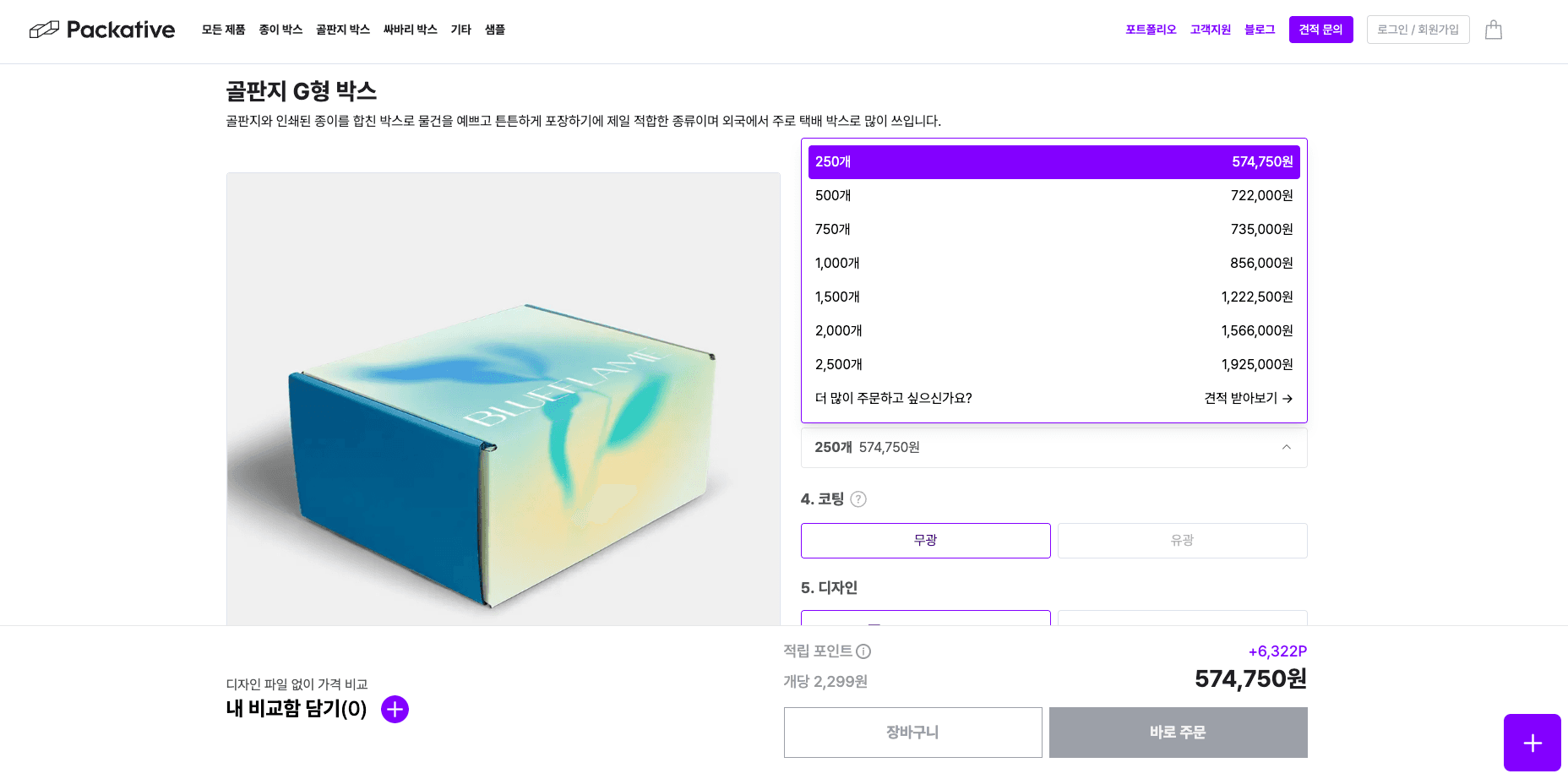Open the 골판지 박스 menu
This screenshot has height=779, width=1568.
(343, 30)
